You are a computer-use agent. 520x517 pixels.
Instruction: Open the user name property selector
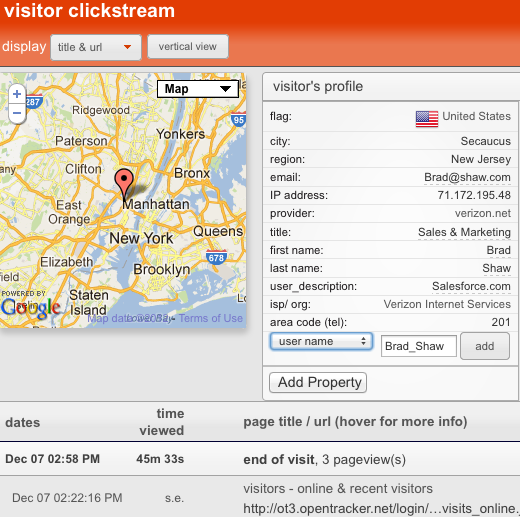tap(321, 341)
